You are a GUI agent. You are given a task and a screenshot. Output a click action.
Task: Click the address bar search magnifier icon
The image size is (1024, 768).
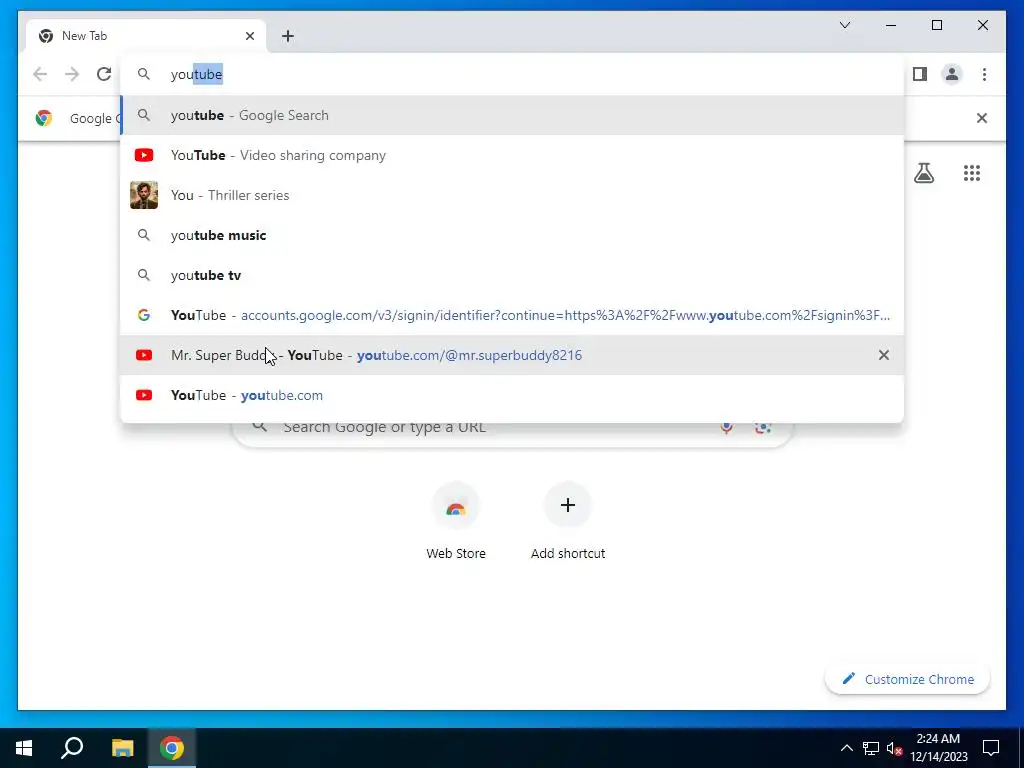144,74
